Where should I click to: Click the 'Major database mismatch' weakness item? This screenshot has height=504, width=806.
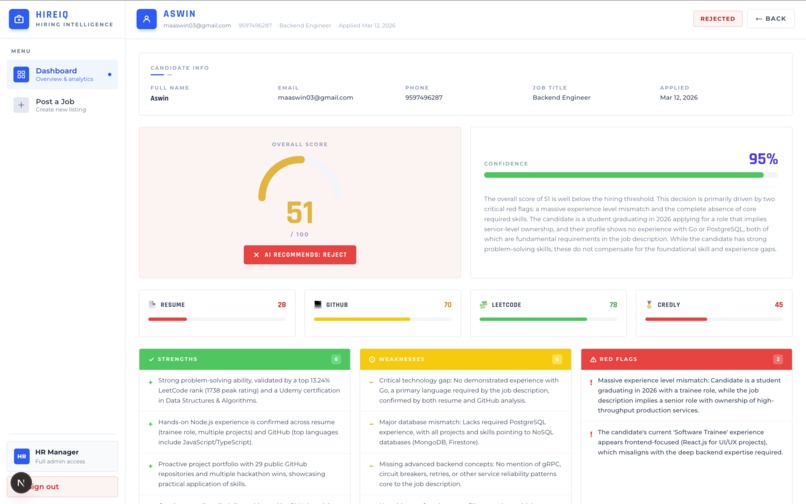[x=465, y=432]
